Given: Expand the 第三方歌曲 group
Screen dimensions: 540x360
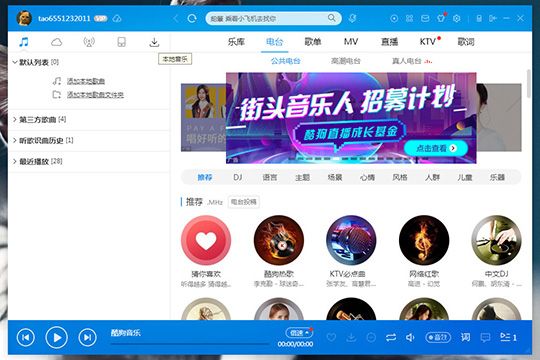Looking at the screenshot, I should (x=15, y=120).
